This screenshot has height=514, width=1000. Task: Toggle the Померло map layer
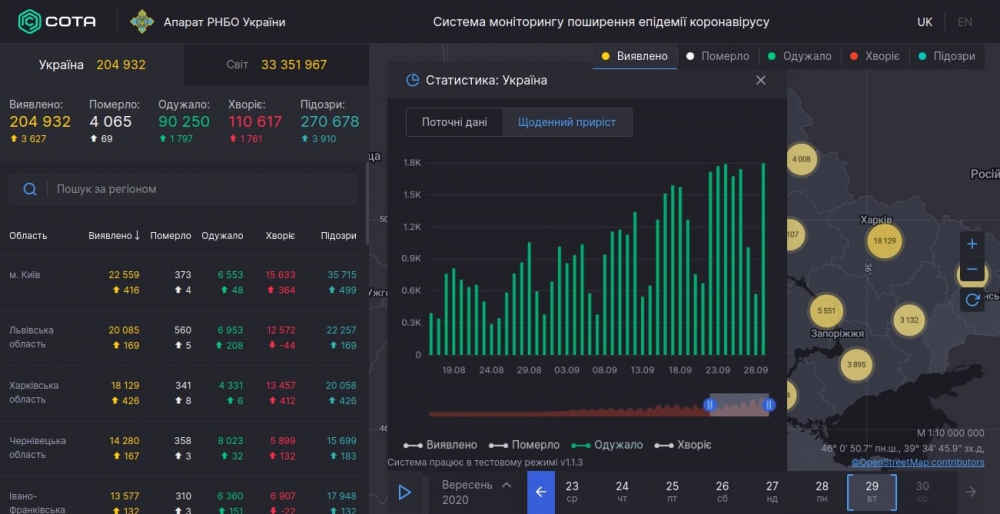coord(717,56)
